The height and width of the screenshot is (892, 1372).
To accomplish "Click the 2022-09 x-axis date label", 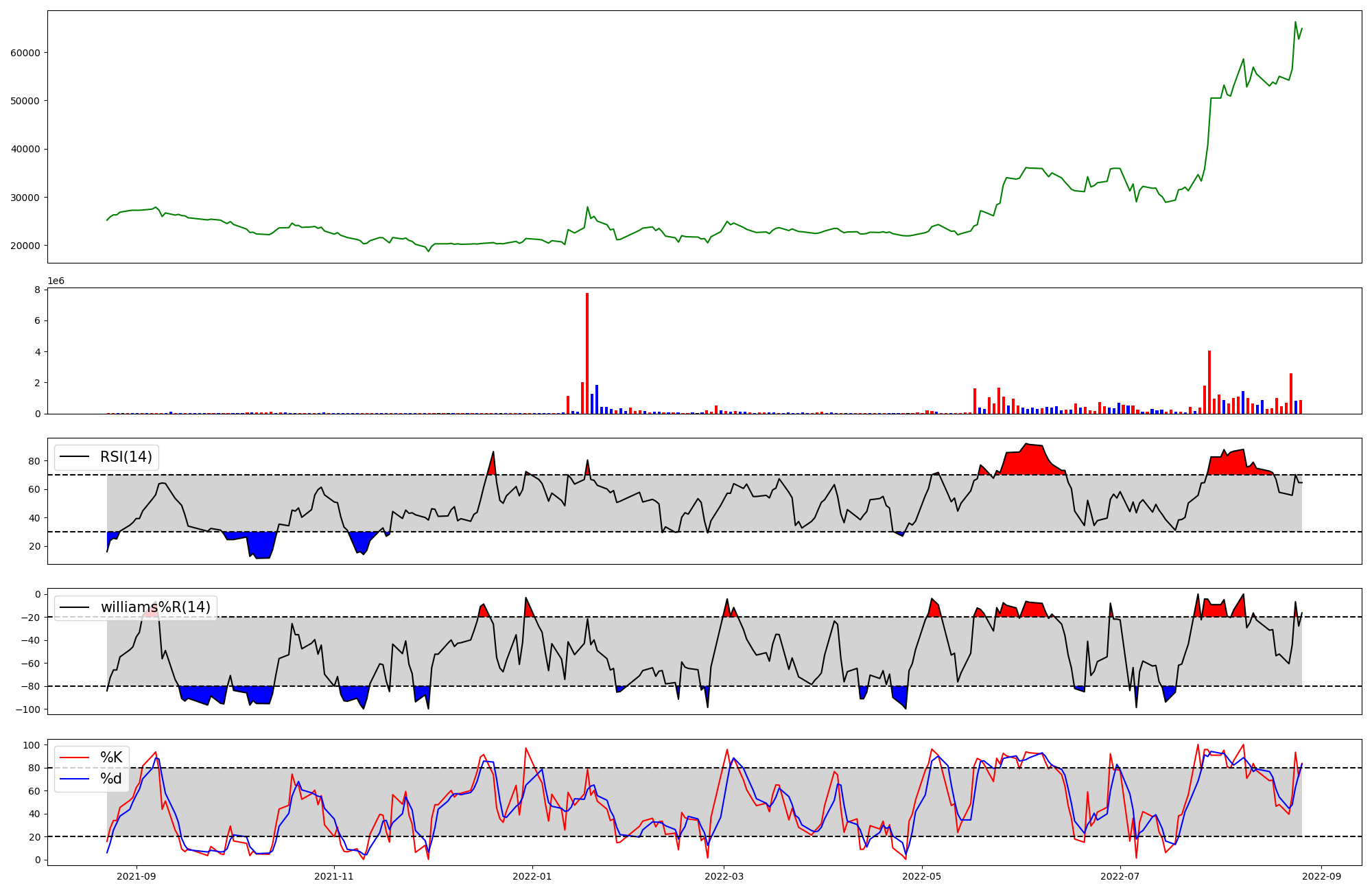I will 1322,876.
